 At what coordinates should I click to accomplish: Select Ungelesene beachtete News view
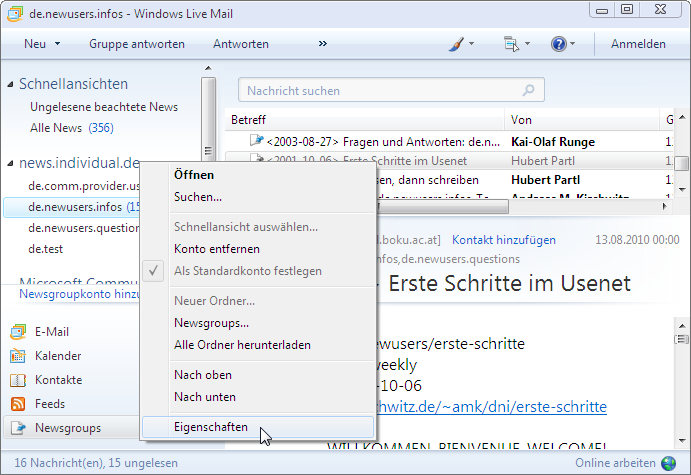(x=104, y=107)
